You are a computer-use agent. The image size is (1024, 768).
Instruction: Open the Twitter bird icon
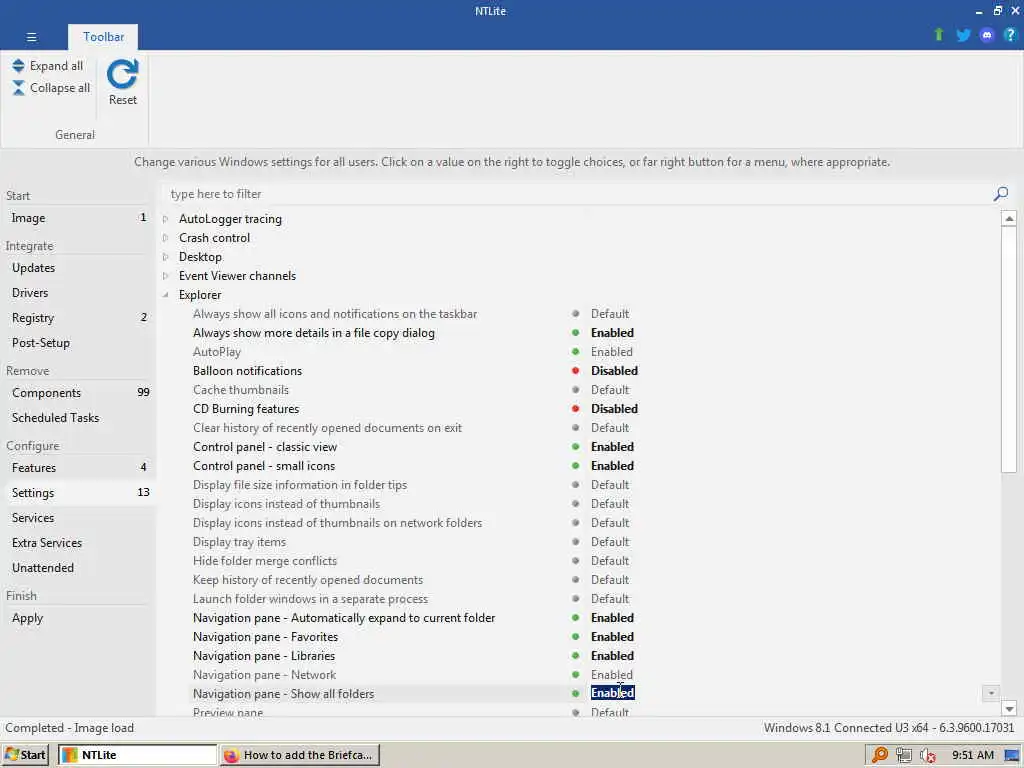[x=963, y=35]
